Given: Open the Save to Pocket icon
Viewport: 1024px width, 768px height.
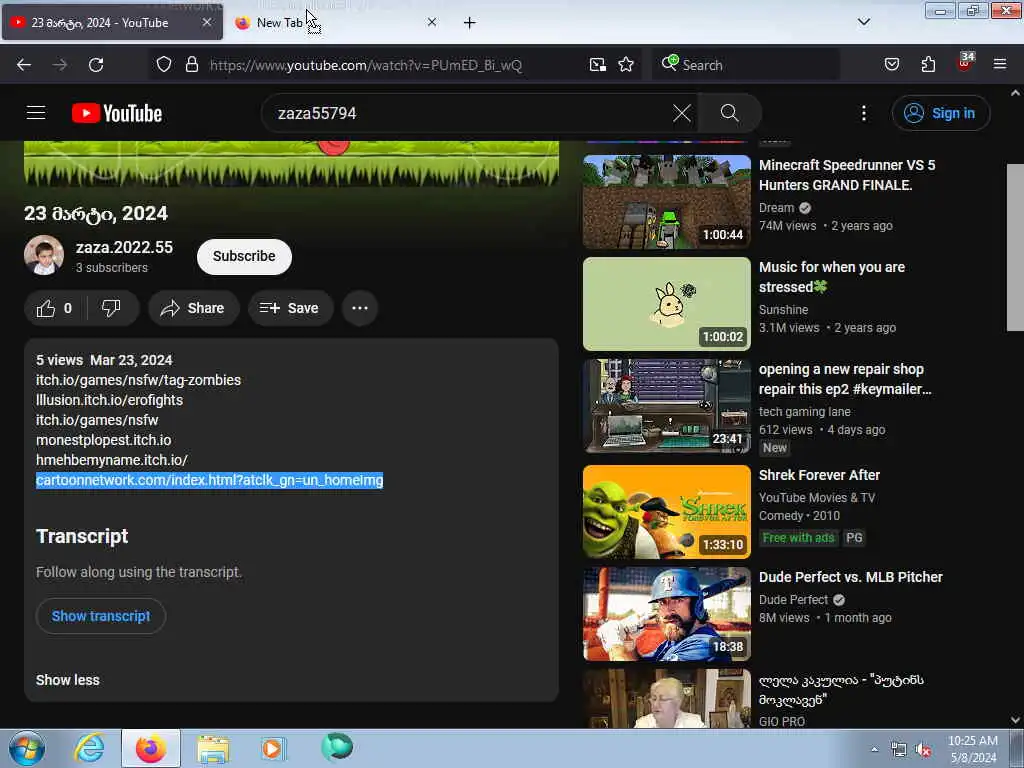Looking at the screenshot, I should pyautogui.click(x=891, y=65).
